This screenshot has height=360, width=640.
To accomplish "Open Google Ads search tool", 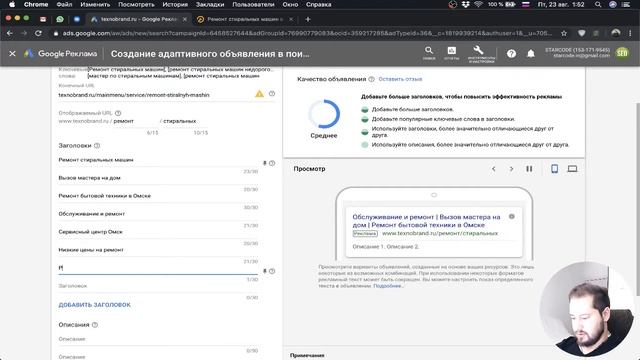I will [x=429, y=53].
